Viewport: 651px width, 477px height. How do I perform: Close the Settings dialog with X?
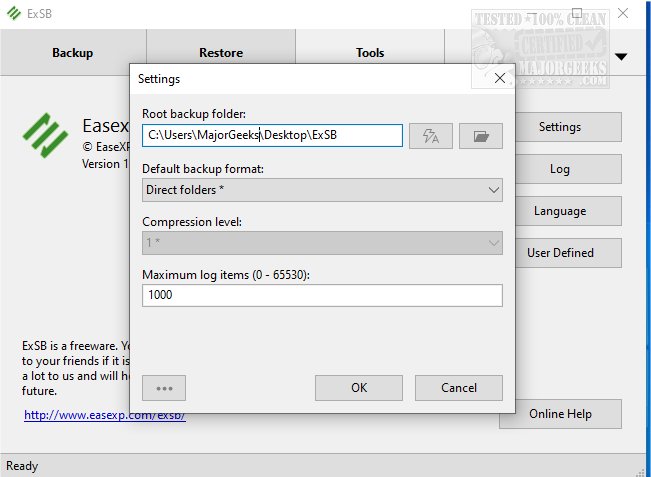click(500, 78)
